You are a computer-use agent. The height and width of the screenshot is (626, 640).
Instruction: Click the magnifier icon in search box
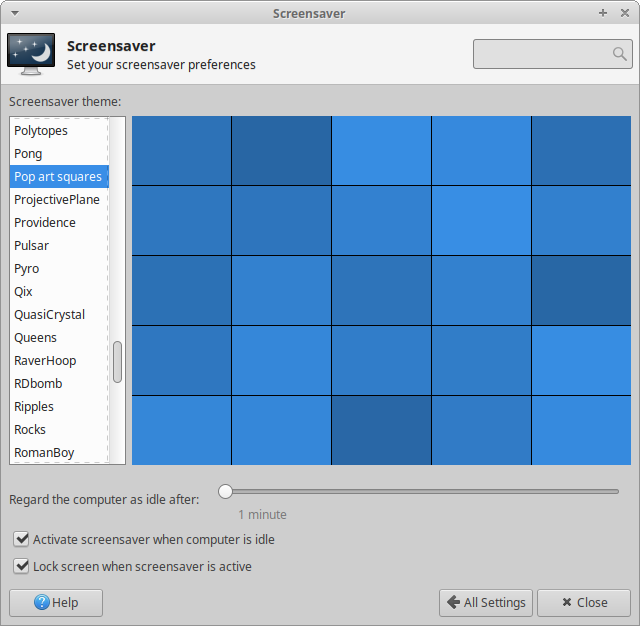point(619,53)
